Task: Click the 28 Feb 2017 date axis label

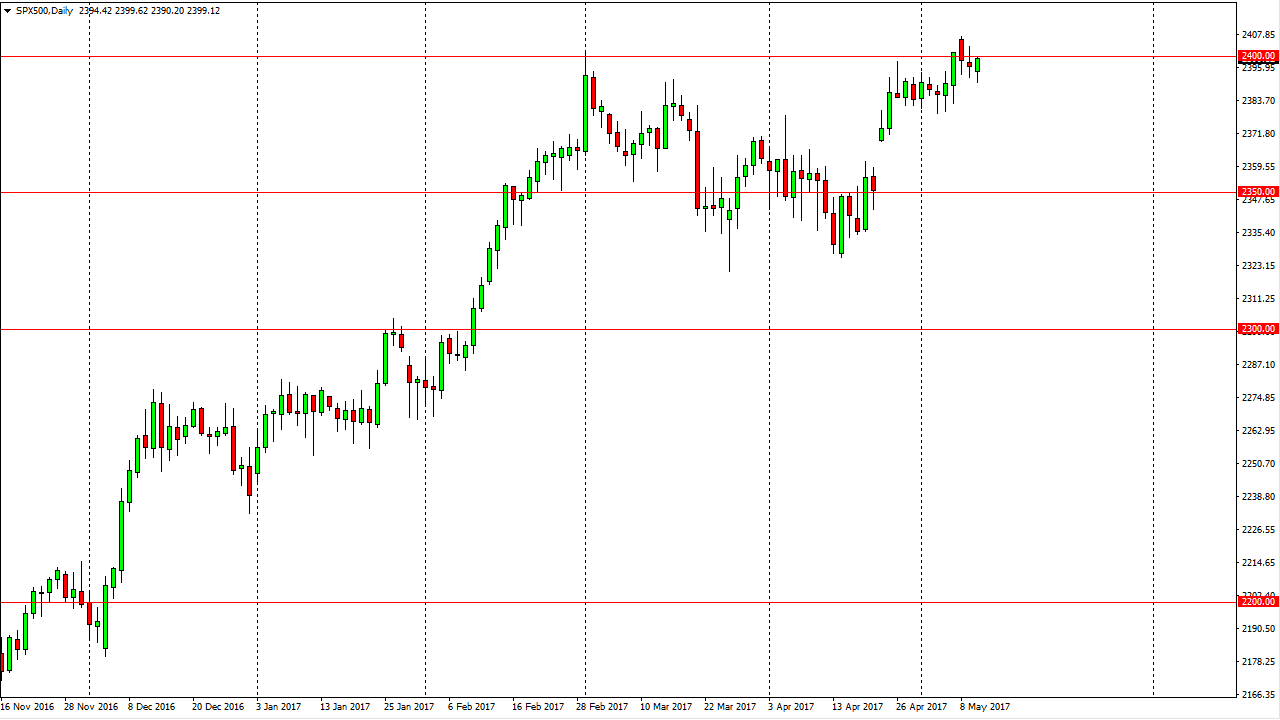Action: (600, 706)
